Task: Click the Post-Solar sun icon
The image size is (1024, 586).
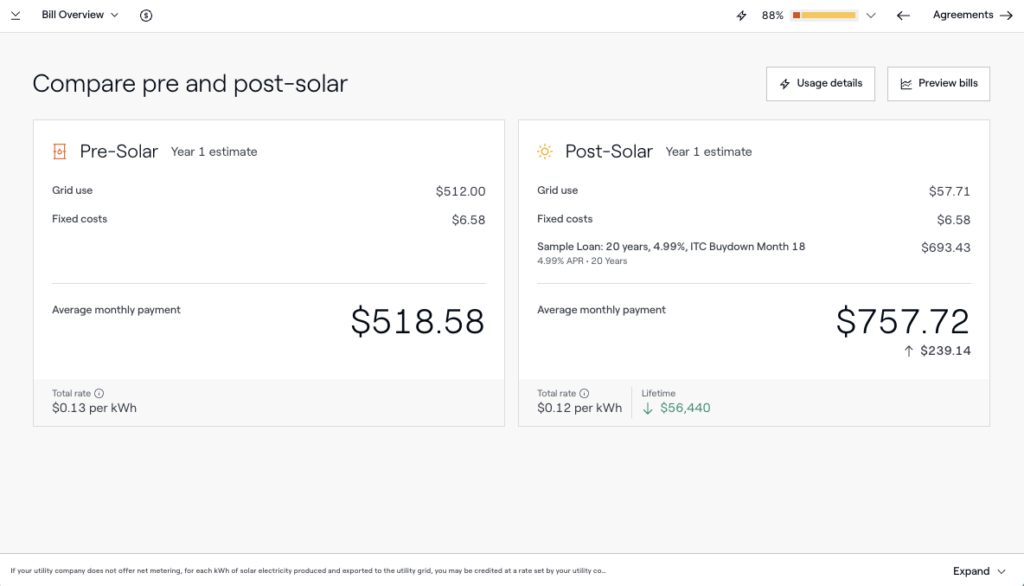Action: pyautogui.click(x=545, y=152)
